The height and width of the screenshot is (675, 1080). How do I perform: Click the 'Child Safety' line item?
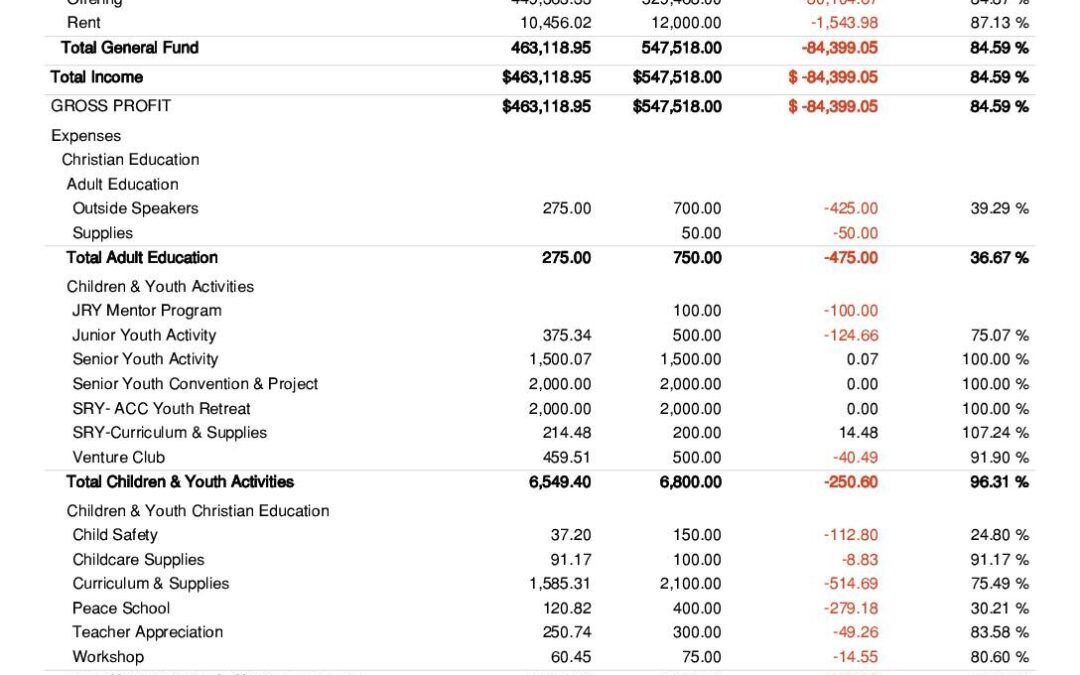coord(115,535)
